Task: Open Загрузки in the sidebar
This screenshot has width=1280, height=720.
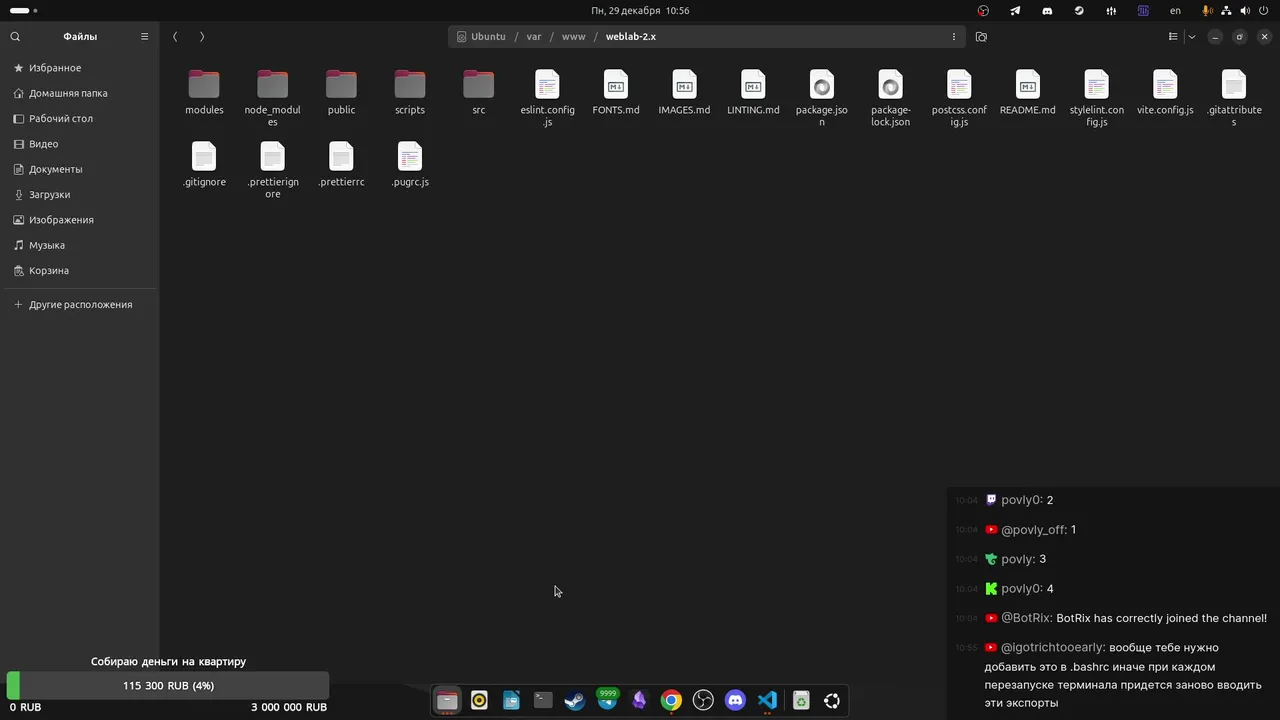Action: 79,194
